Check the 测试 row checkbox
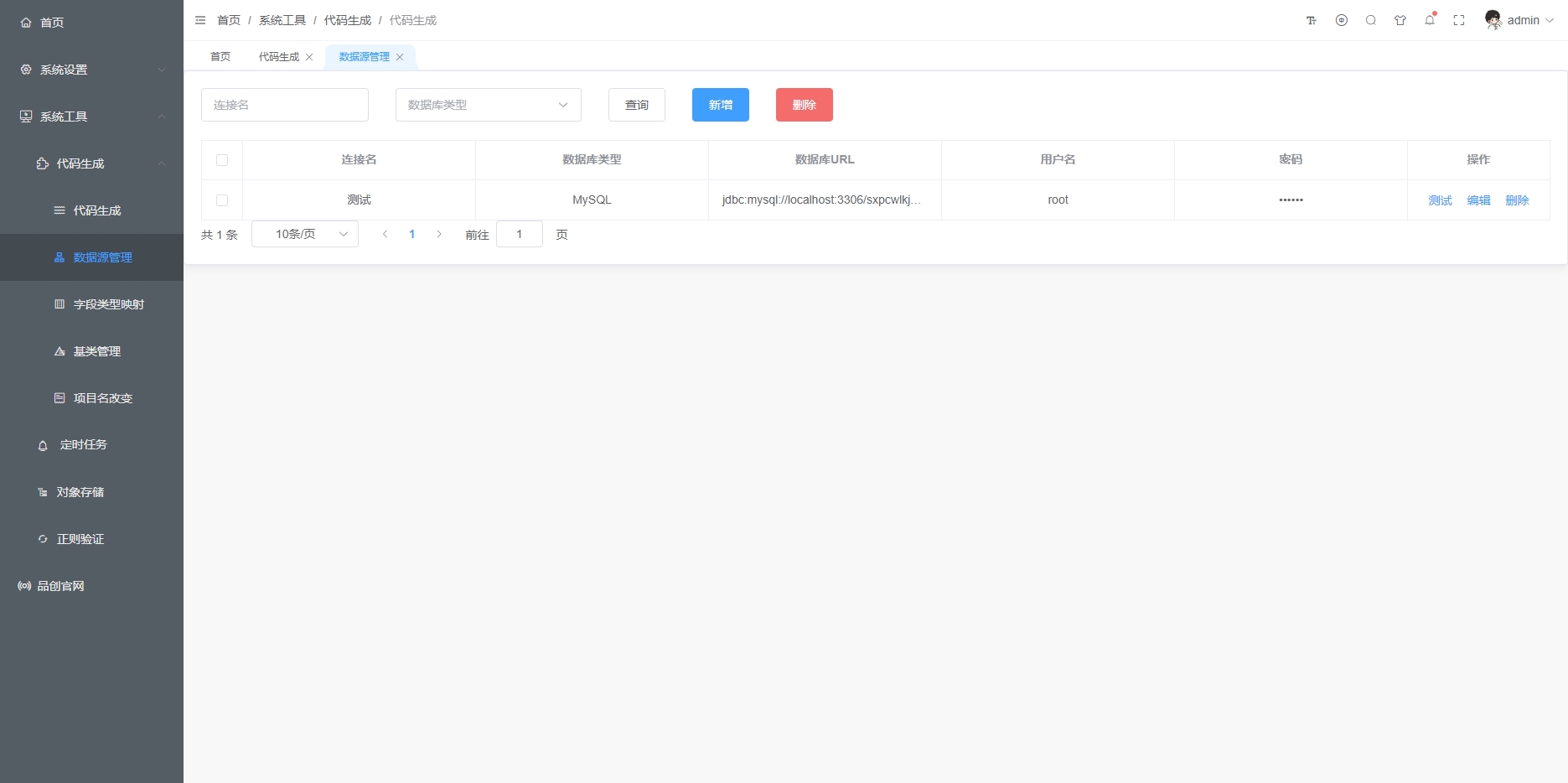Viewport: 1568px width, 783px height. click(x=222, y=200)
